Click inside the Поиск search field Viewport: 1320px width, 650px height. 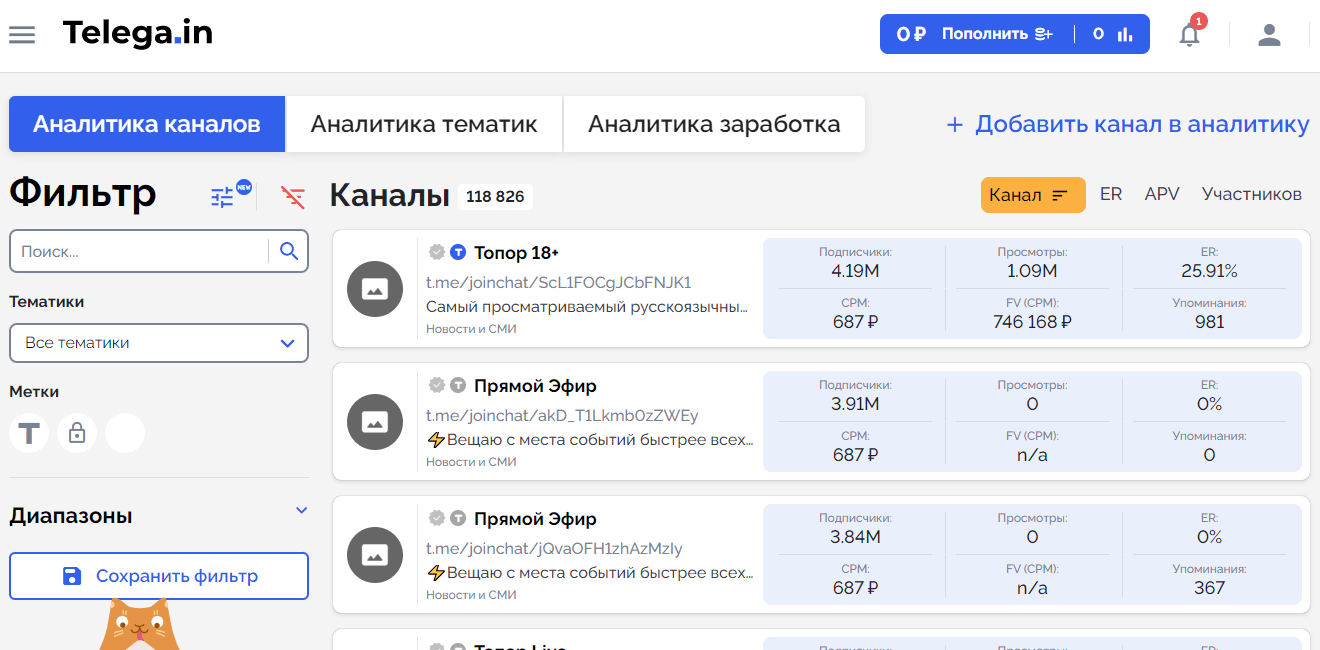click(140, 251)
